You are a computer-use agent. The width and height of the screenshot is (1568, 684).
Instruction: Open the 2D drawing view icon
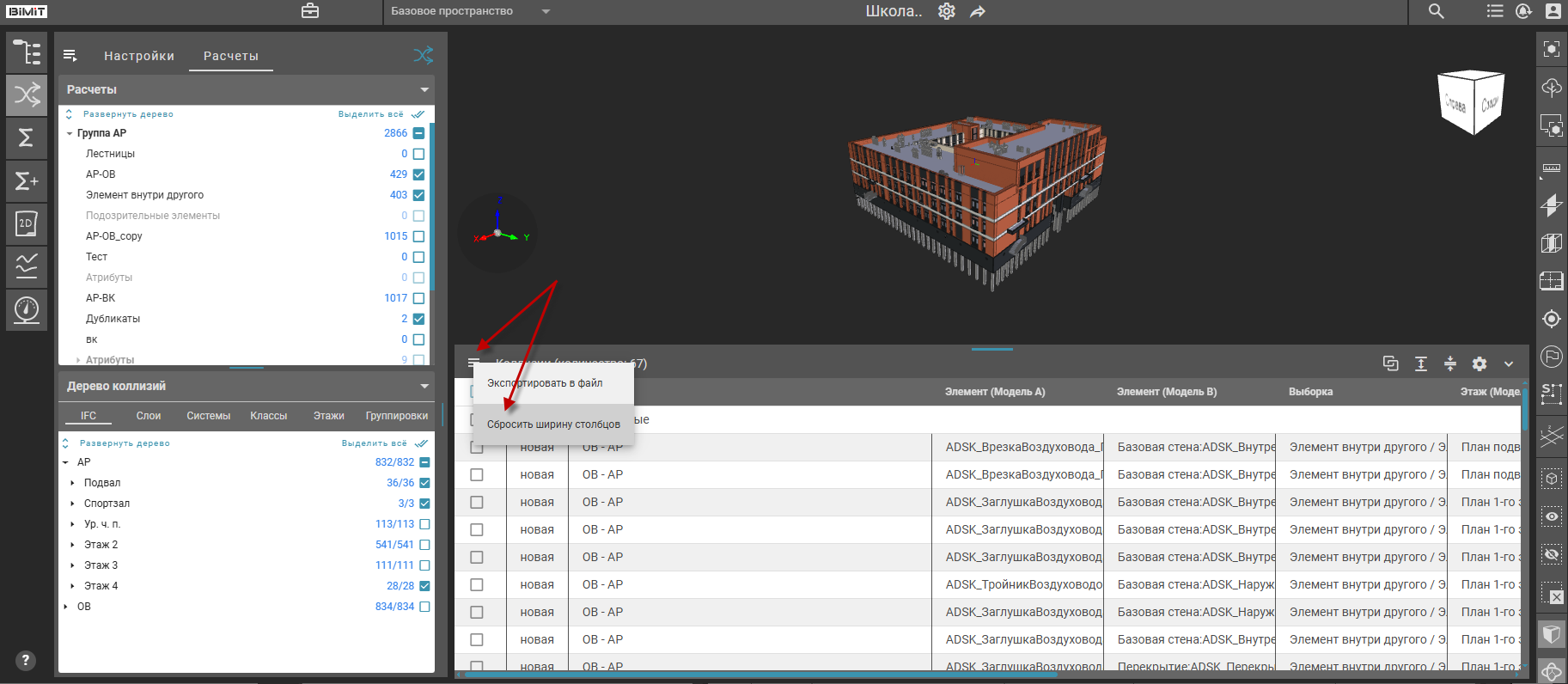[x=27, y=223]
